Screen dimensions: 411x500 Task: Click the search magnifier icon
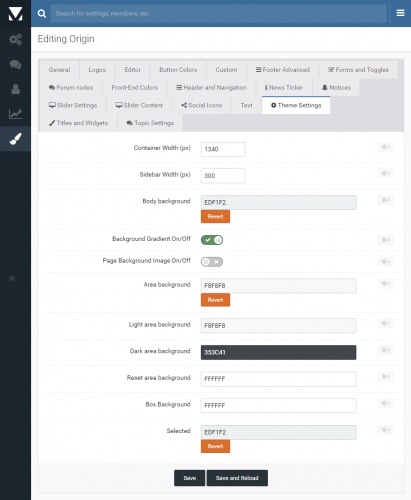(x=42, y=13)
